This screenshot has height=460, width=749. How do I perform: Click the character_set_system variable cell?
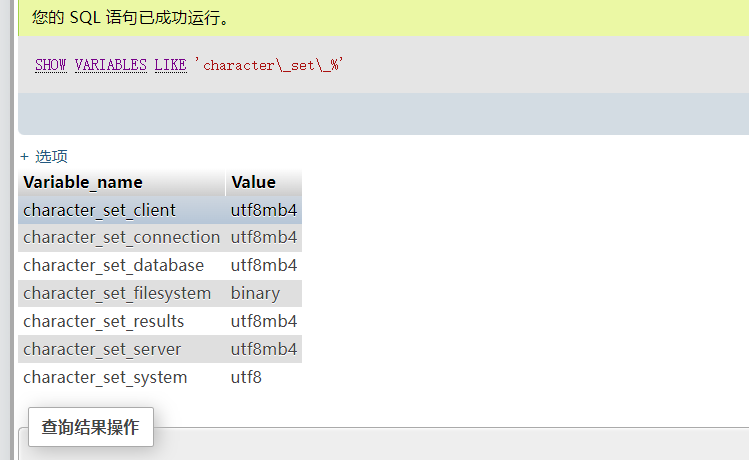[x=105, y=377]
